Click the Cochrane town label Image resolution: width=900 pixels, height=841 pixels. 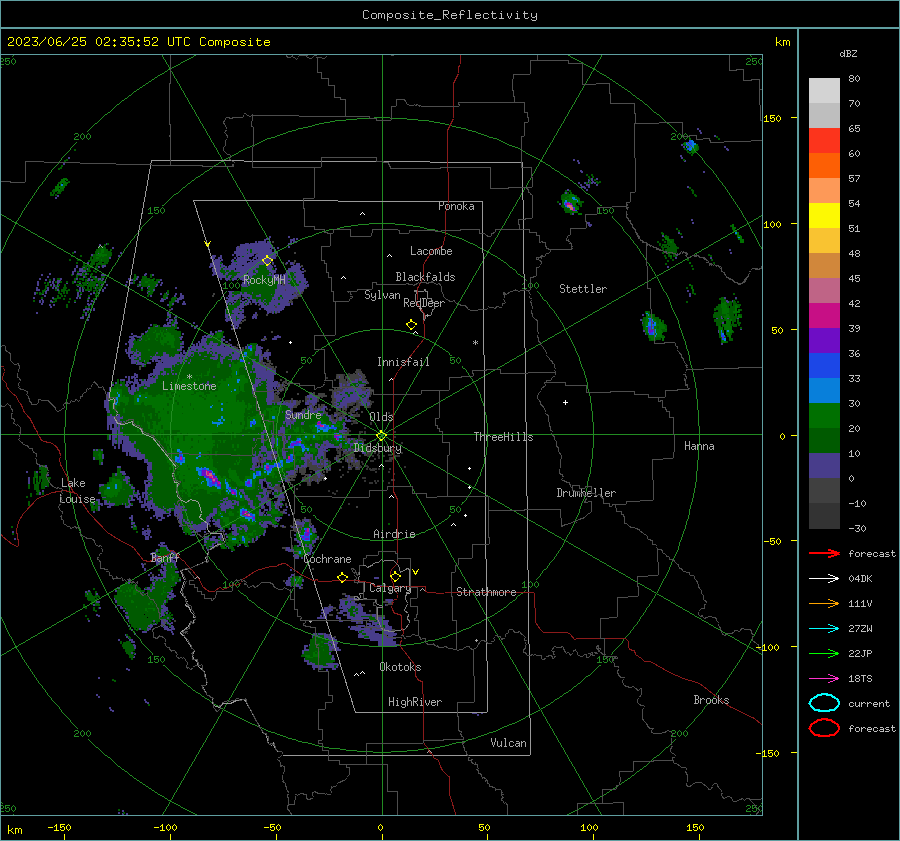(327, 559)
